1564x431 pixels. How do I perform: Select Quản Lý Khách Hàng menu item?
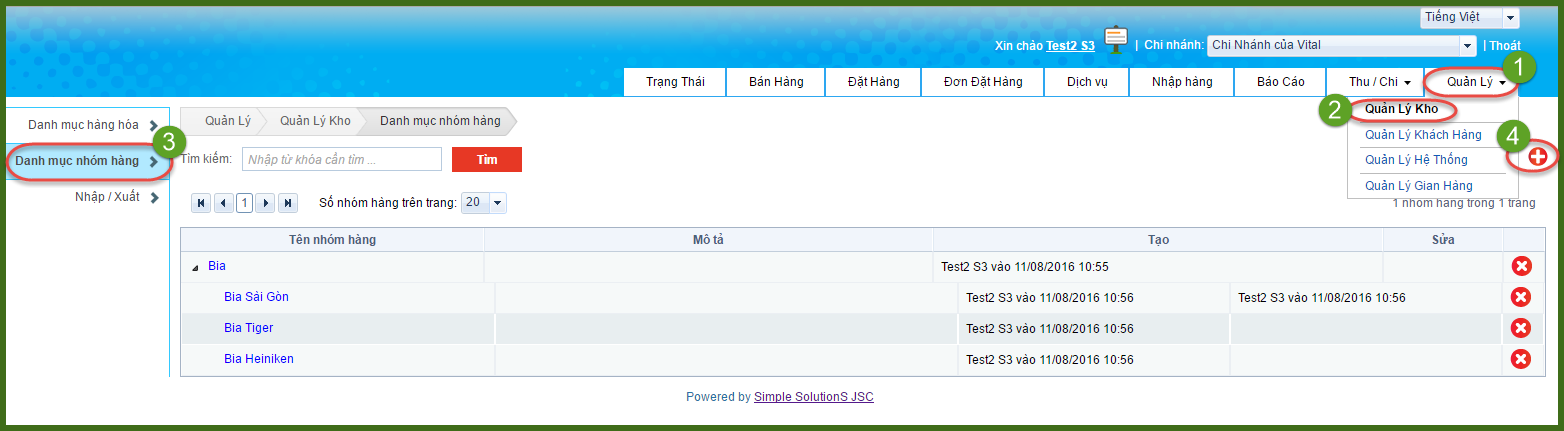pyautogui.click(x=1423, y=135)
